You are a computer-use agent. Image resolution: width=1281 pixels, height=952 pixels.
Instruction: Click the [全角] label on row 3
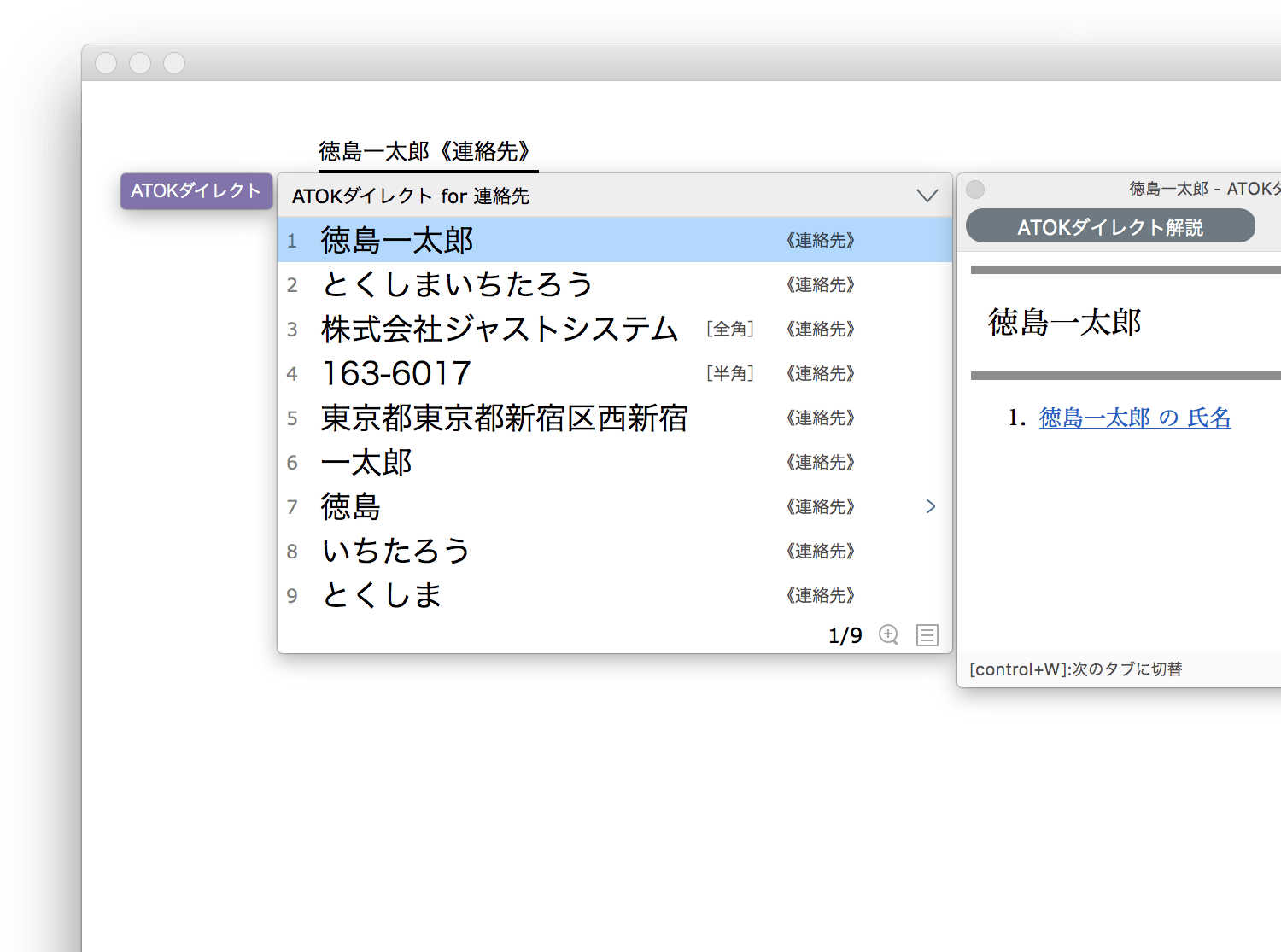(730, 329)
